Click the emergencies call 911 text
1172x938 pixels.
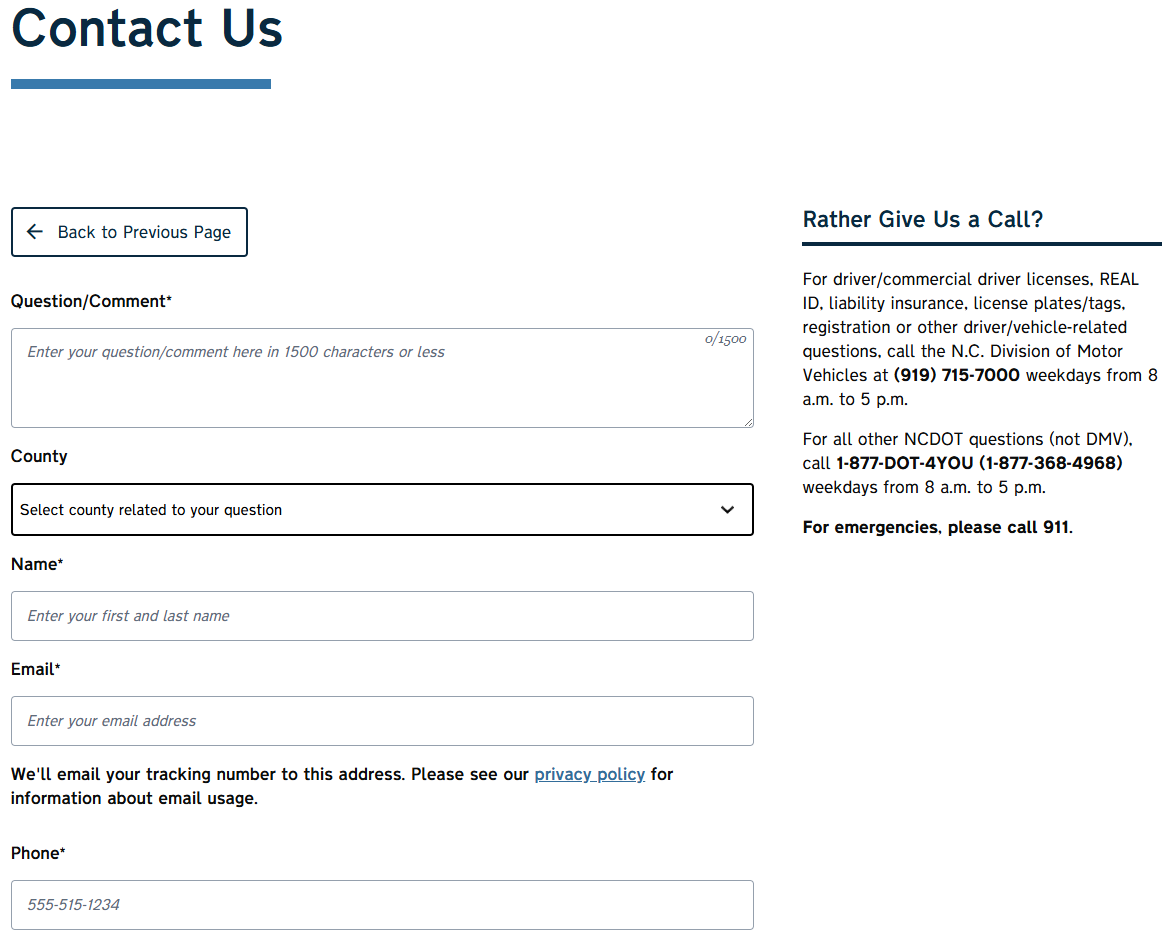(936, 527)
